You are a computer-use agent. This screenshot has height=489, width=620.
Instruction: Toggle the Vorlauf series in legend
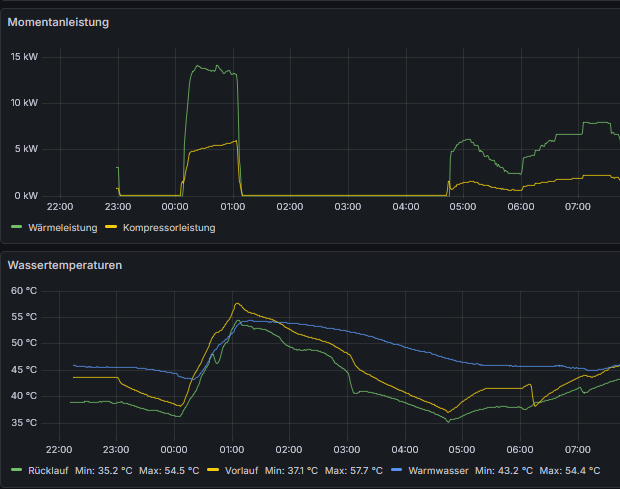[x=241, y=471]
